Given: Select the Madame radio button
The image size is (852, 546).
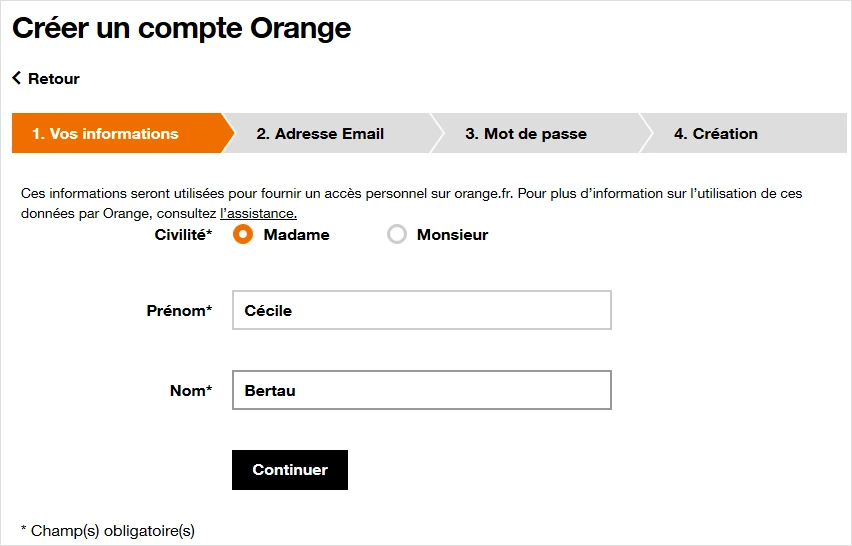Looking at the screenshot, I should click(243, 235).
